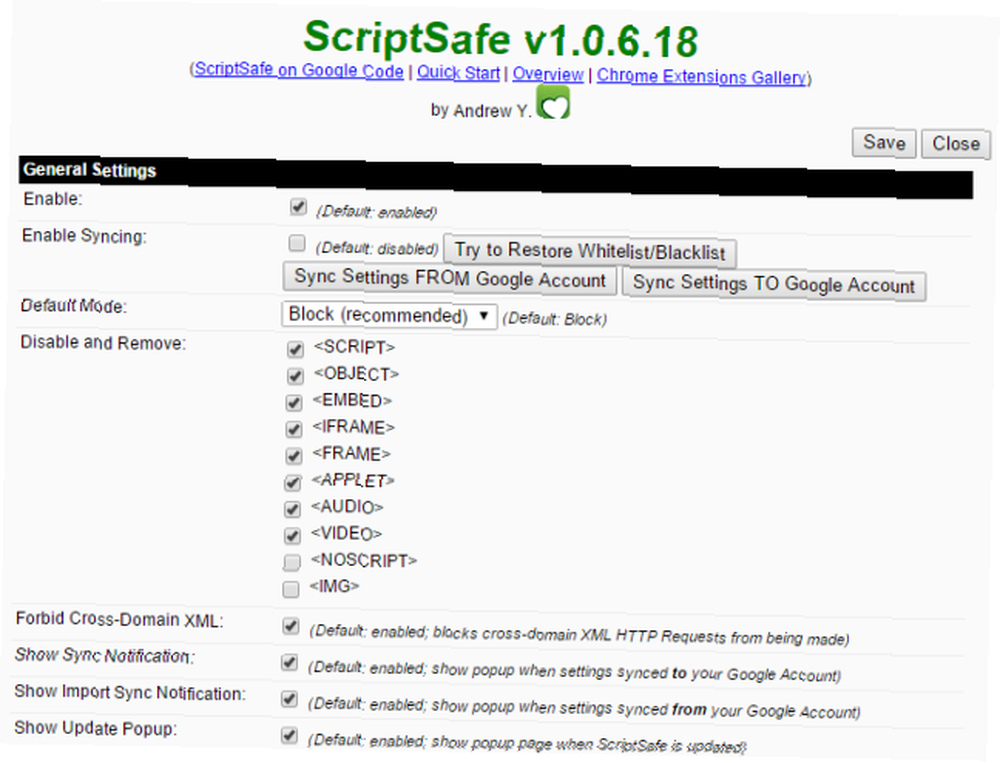Click the Show Update Popup label
The image size is (1000, 763).
[96, 728]
